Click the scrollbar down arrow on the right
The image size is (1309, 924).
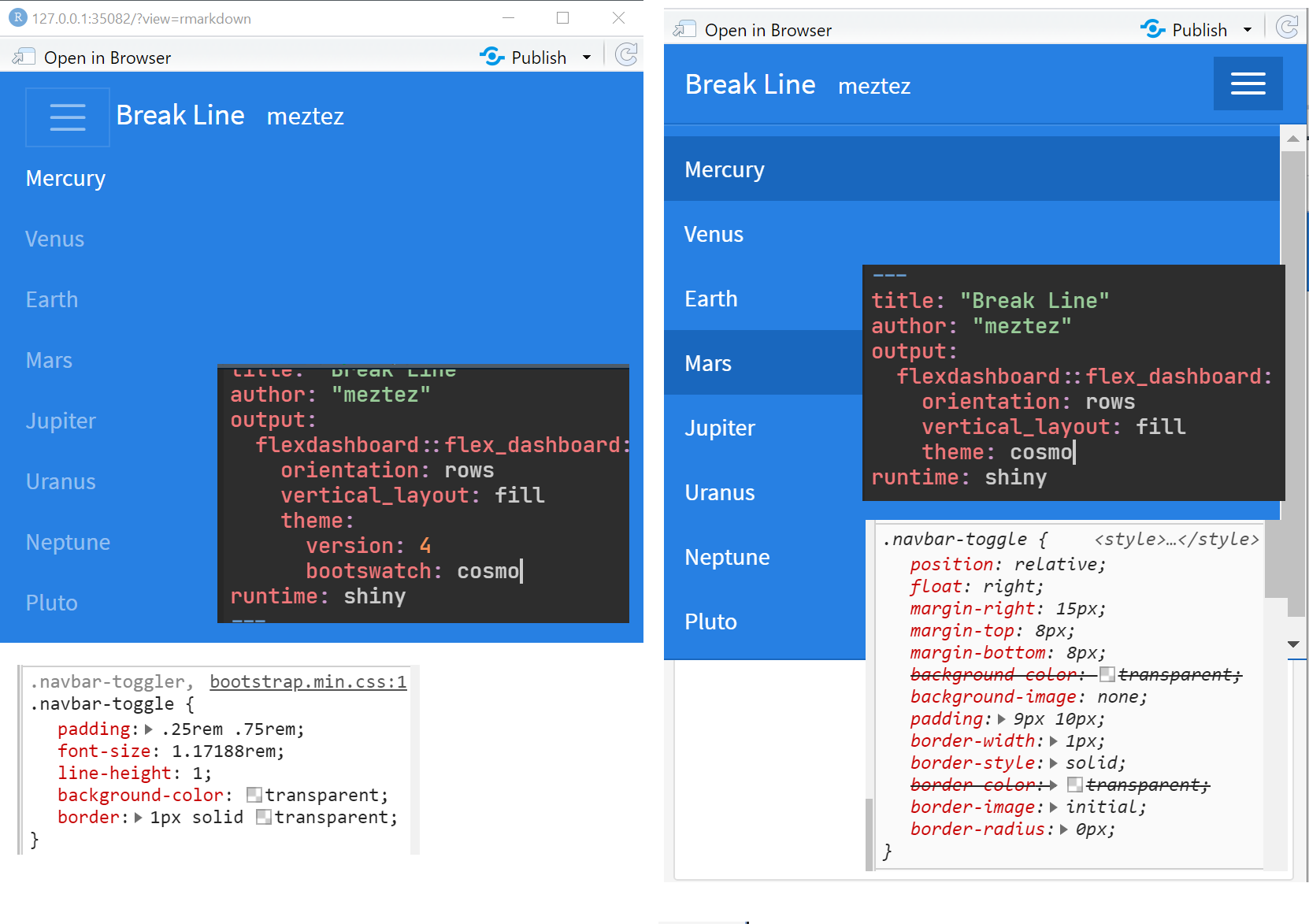point(1294,644)
